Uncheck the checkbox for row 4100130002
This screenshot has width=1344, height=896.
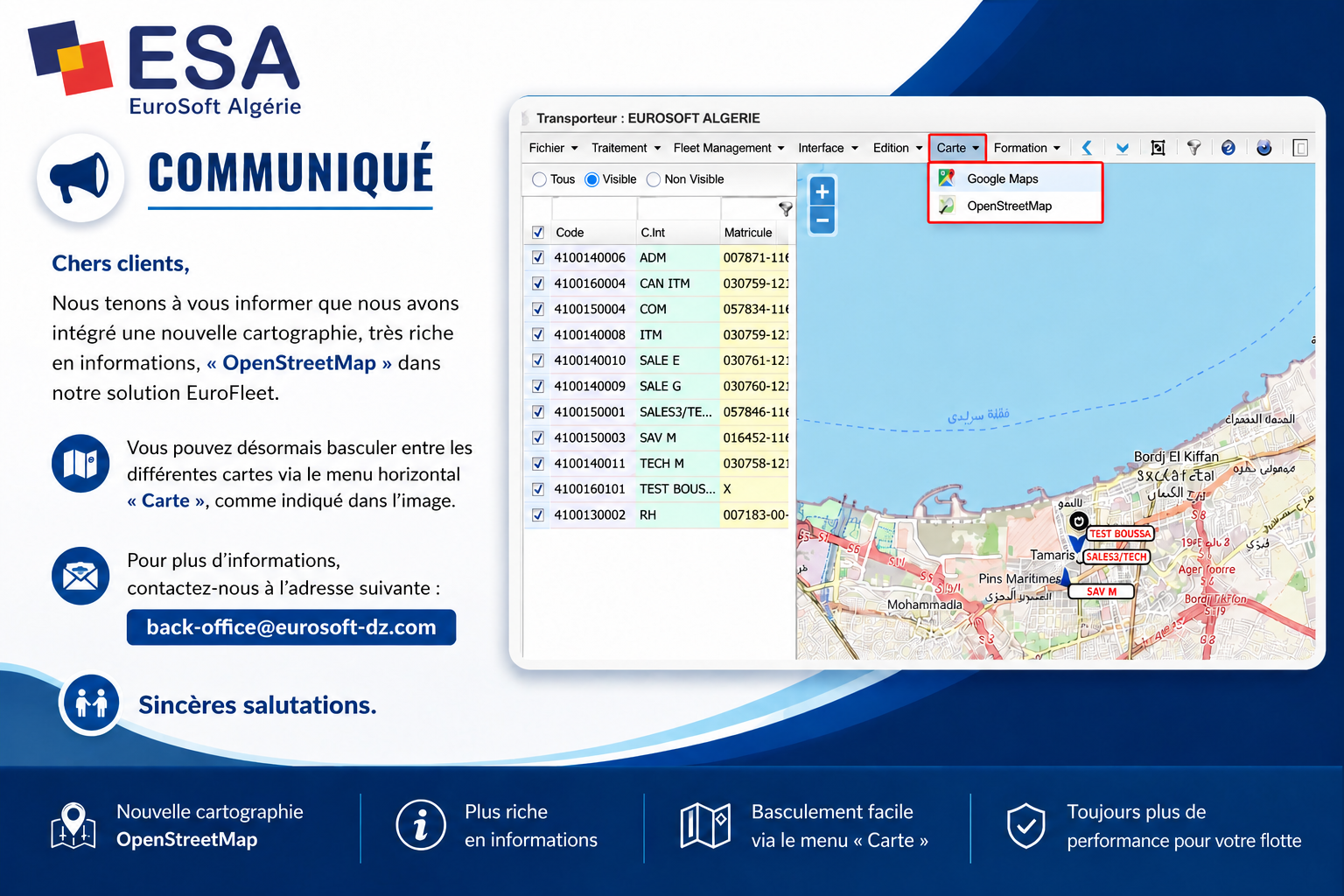[538, 515]
